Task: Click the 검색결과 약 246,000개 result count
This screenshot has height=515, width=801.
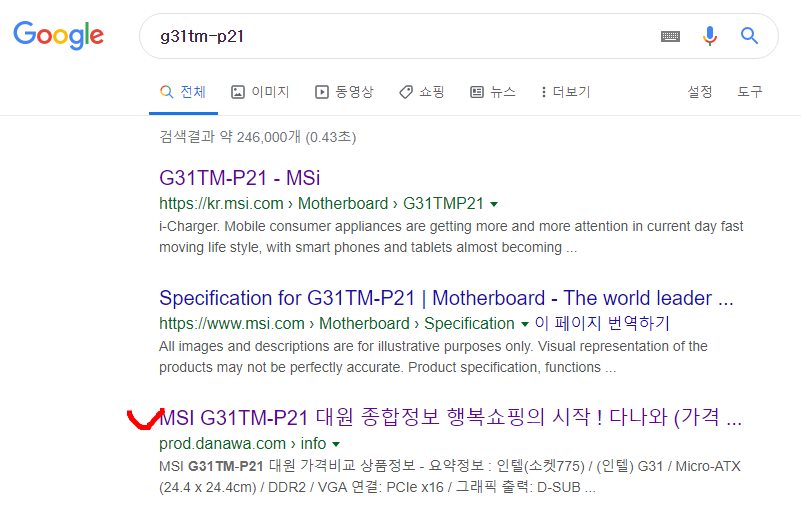Action: pos(257,136)
